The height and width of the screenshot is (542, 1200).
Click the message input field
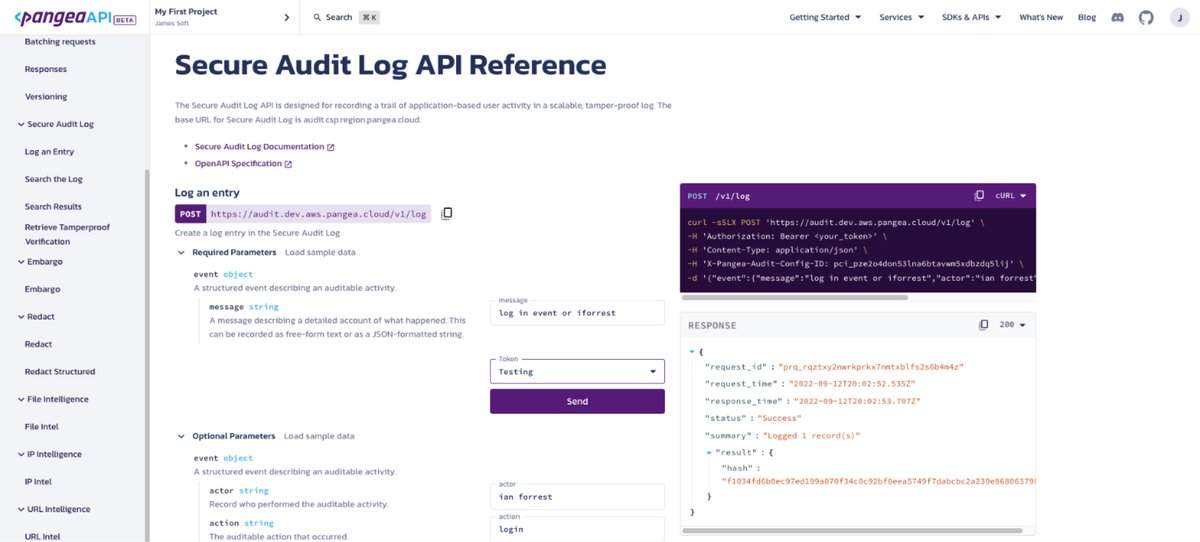tap(577, 312)
